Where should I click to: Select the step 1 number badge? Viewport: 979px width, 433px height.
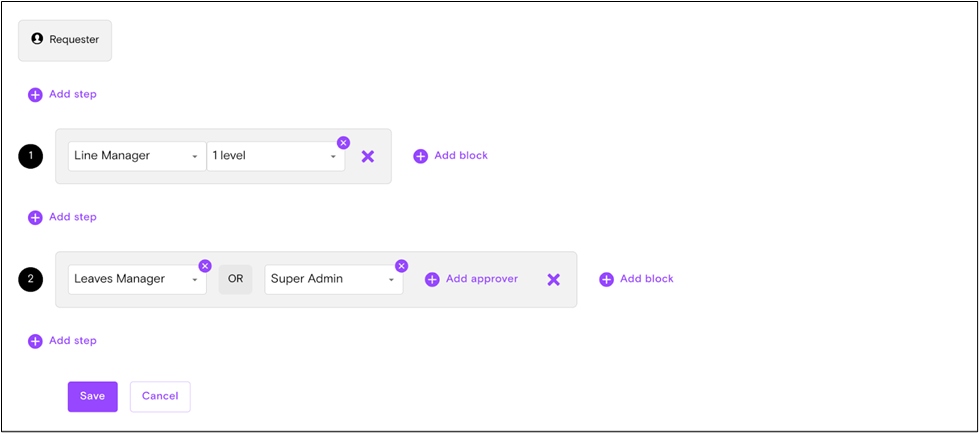(x=31, y=156)
